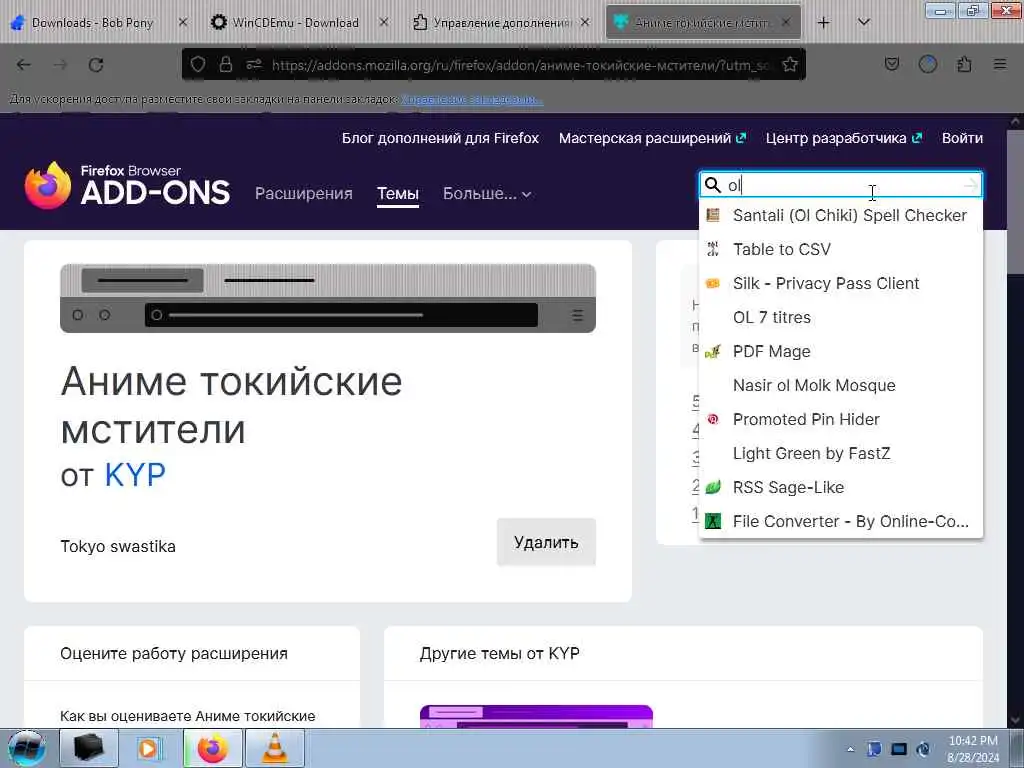The height and width of the screenshot is (768, 1024).
Task: Open the Windows Start button
Action: (27, 748)
